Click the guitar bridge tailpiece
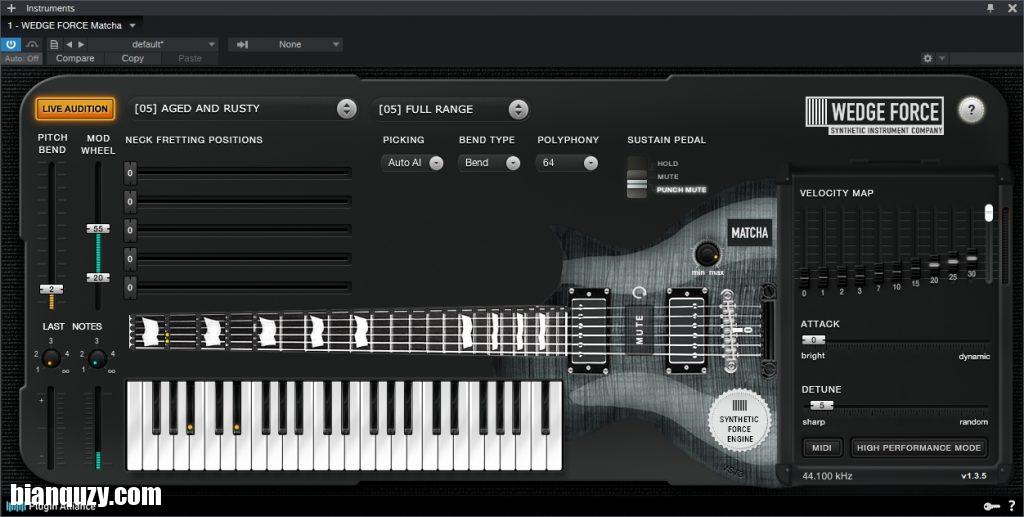This screenshot has height=517, width=1024. pyautogui.click(x=767, y=330)
